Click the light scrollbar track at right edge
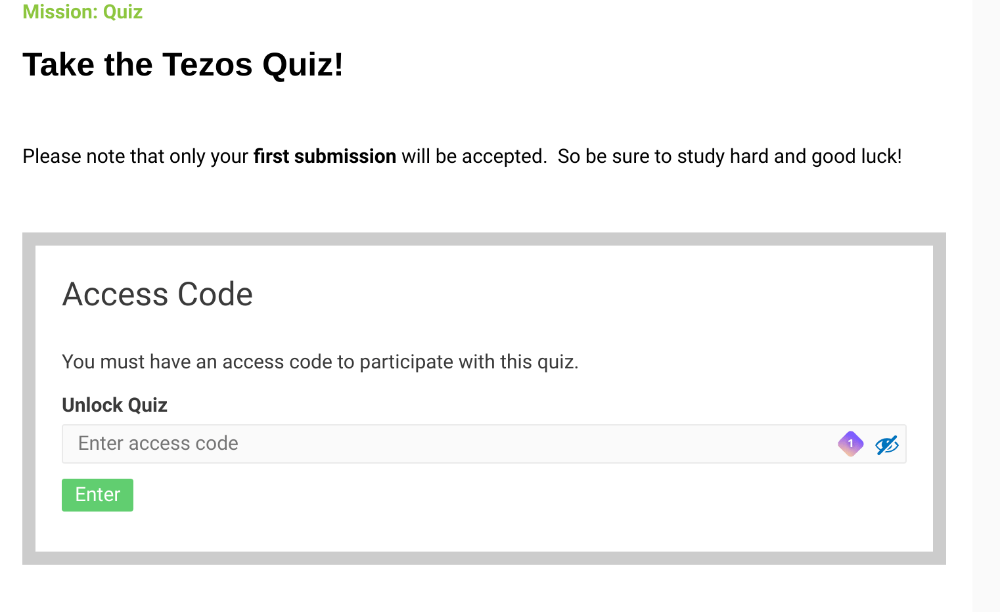The image size is (1000, 612). (x=986, y=306)
